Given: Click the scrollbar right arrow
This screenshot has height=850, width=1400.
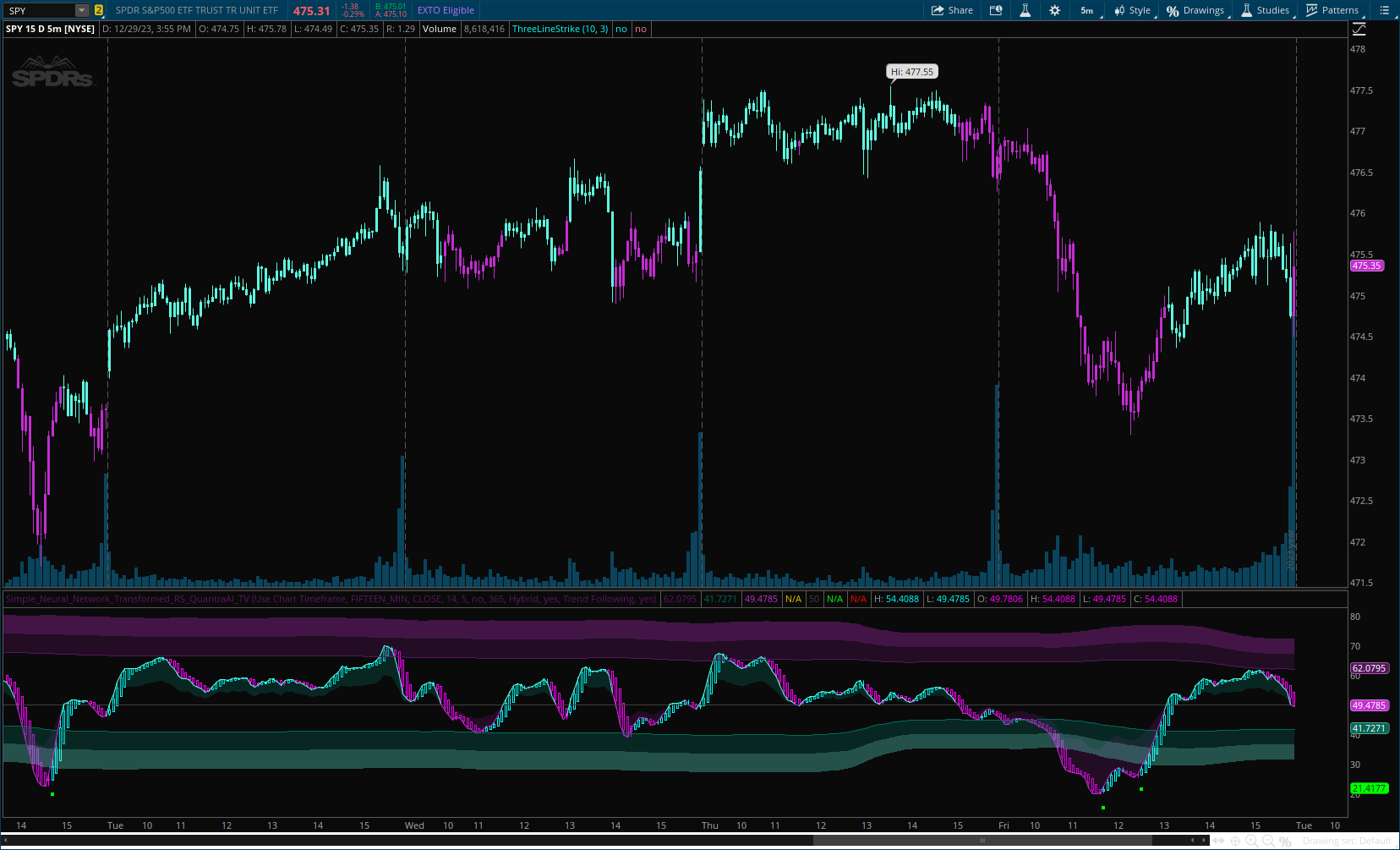Looking at the screenshot, I should point(1204,840).
